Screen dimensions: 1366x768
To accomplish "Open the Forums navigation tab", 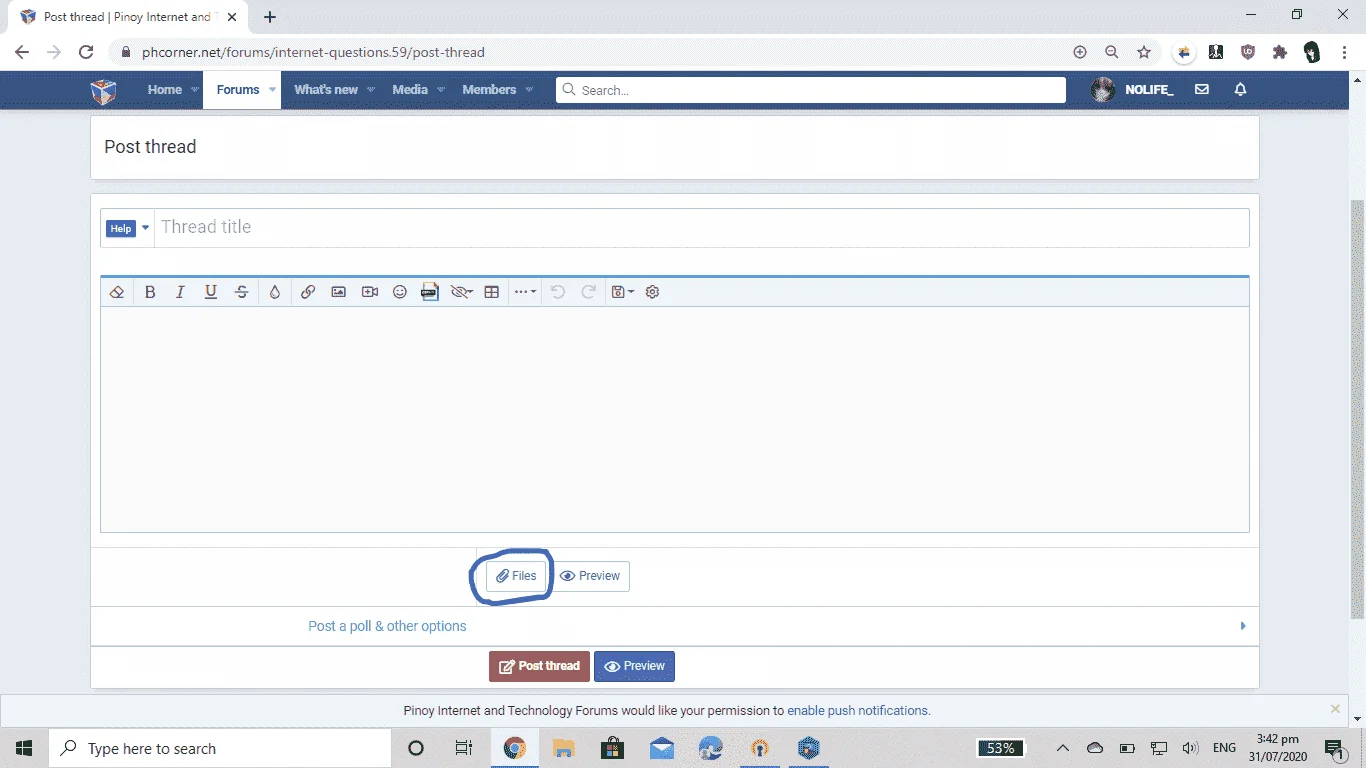I will click(x=238, y=90).
